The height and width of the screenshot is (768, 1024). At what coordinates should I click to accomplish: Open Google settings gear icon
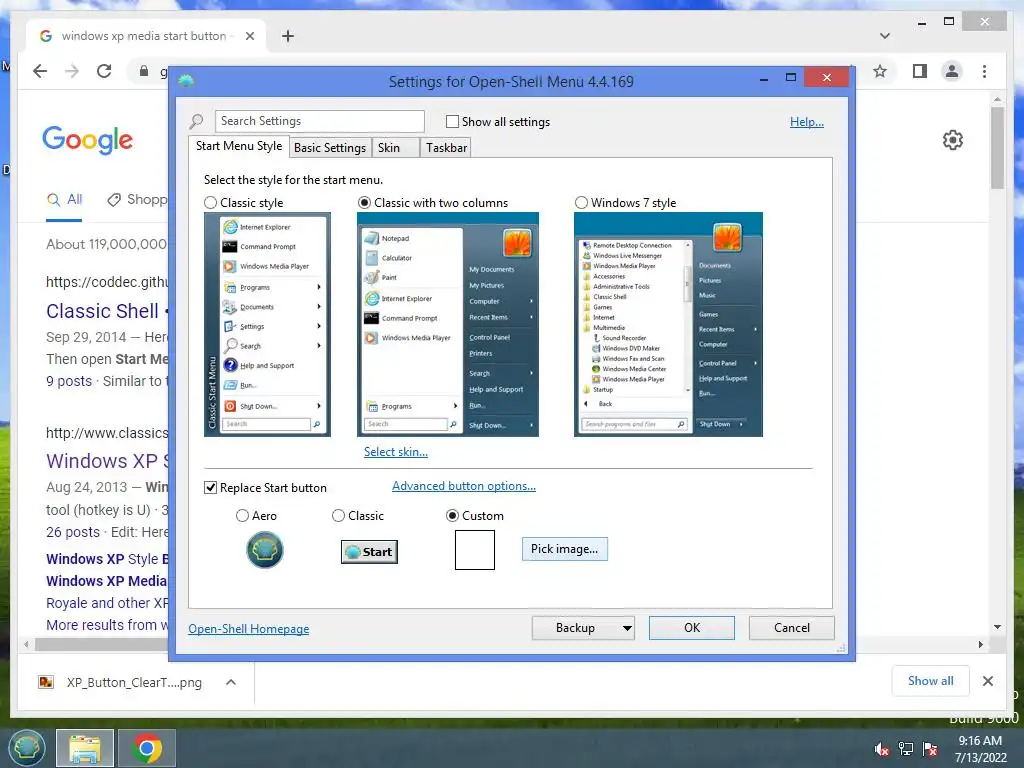tap(953, 140)
